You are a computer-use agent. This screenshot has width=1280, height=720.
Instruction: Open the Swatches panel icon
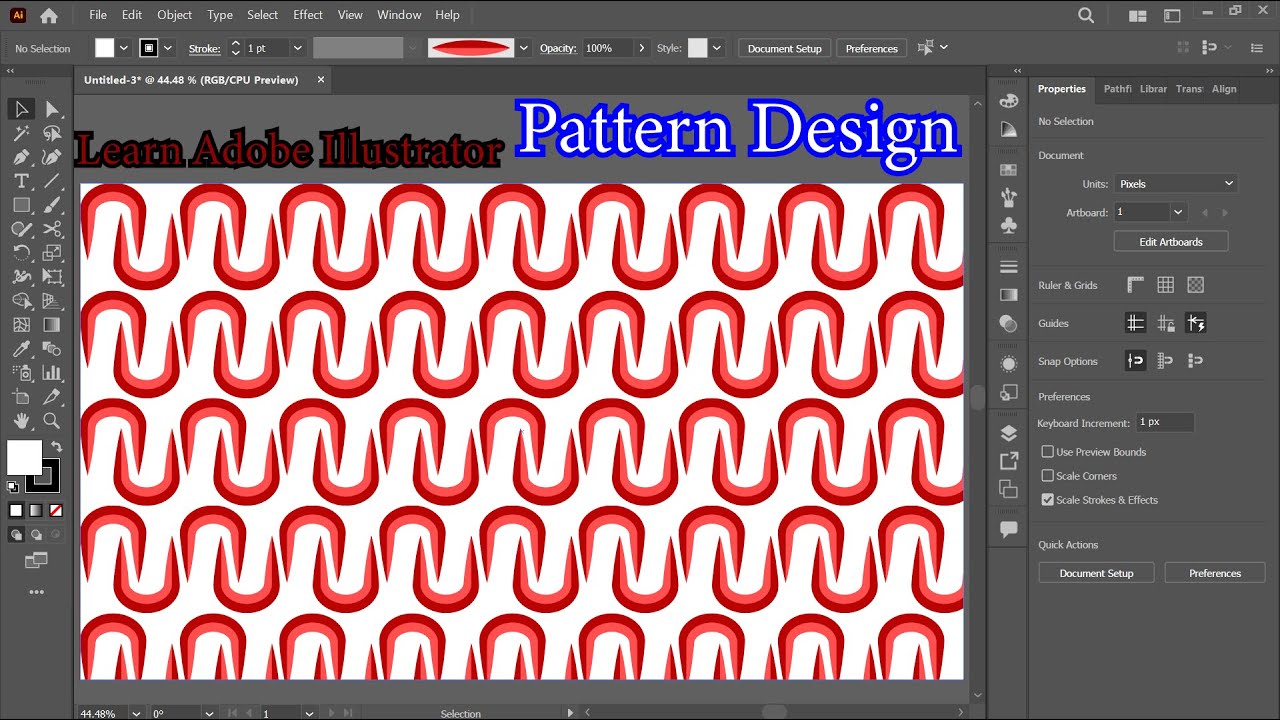tap(1009, 171)
